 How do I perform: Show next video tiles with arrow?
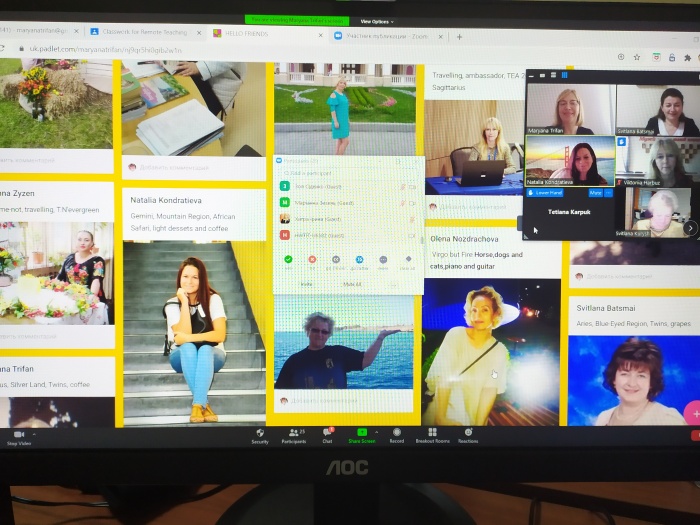[x=690, y=228]
